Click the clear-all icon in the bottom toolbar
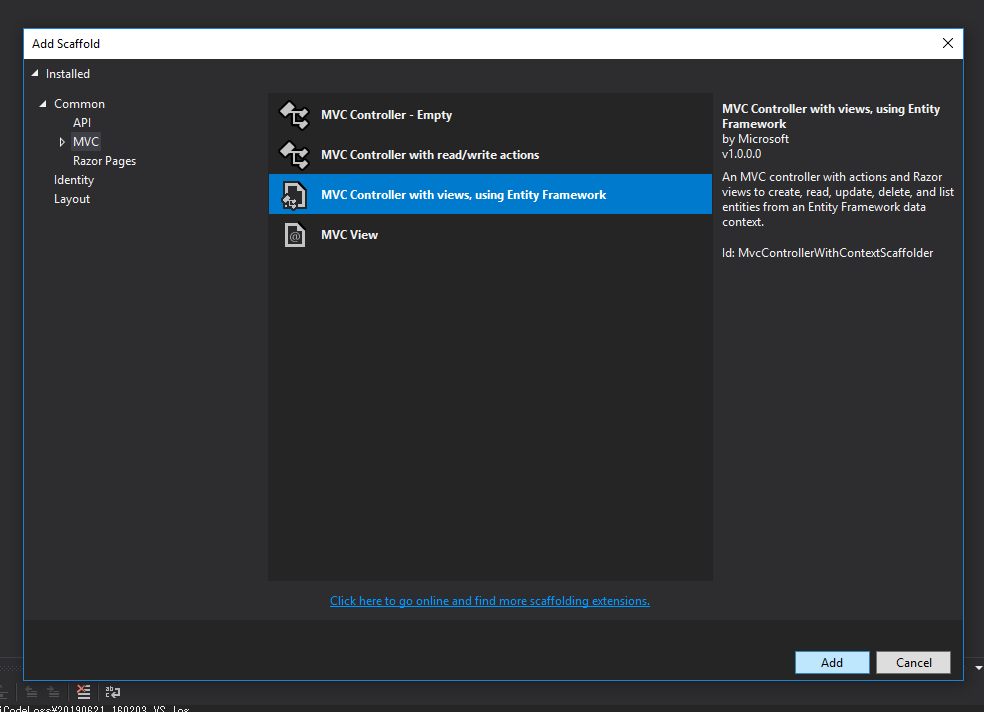 [83, 691]
